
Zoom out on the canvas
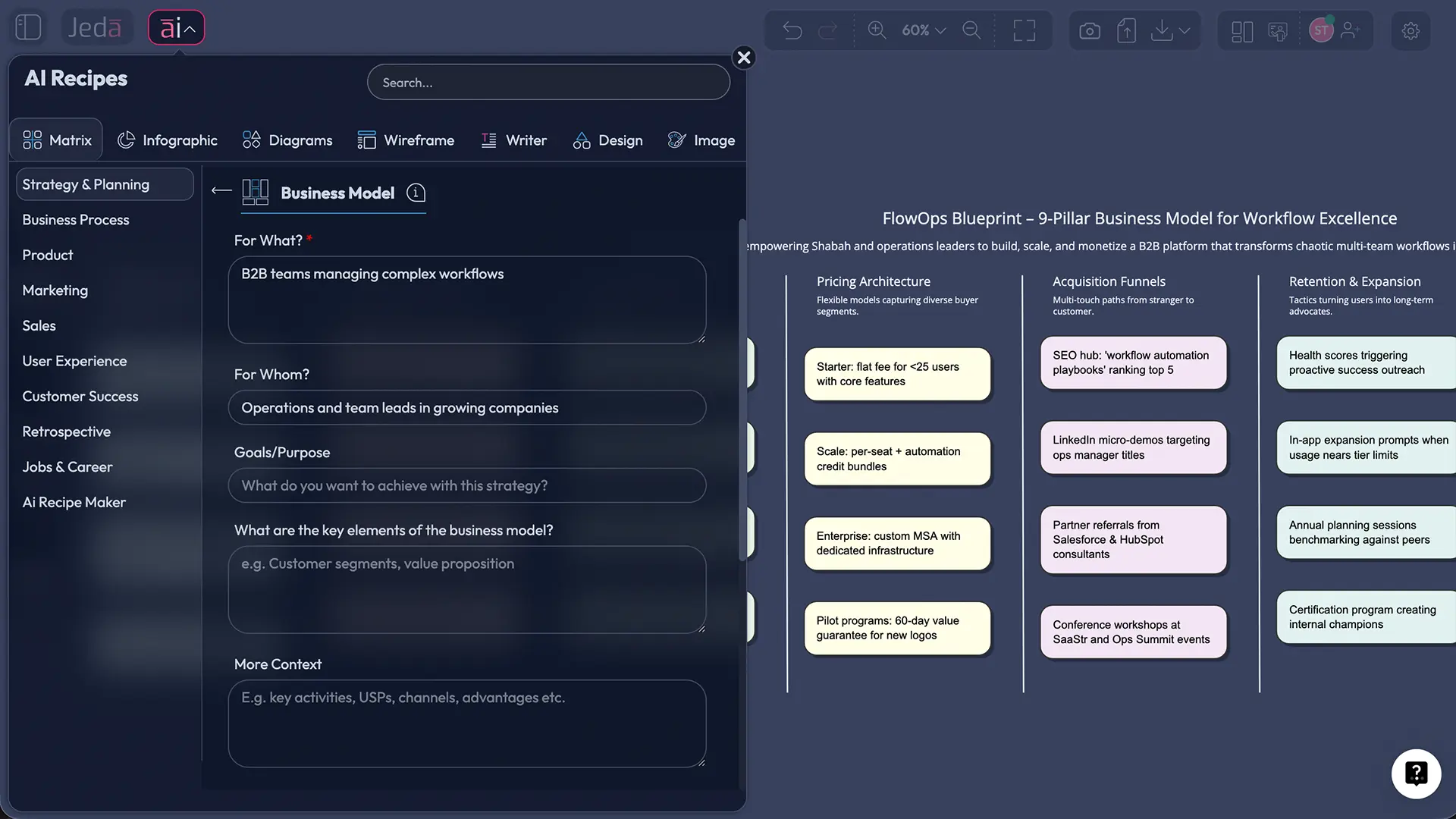(x=971, y=30)
